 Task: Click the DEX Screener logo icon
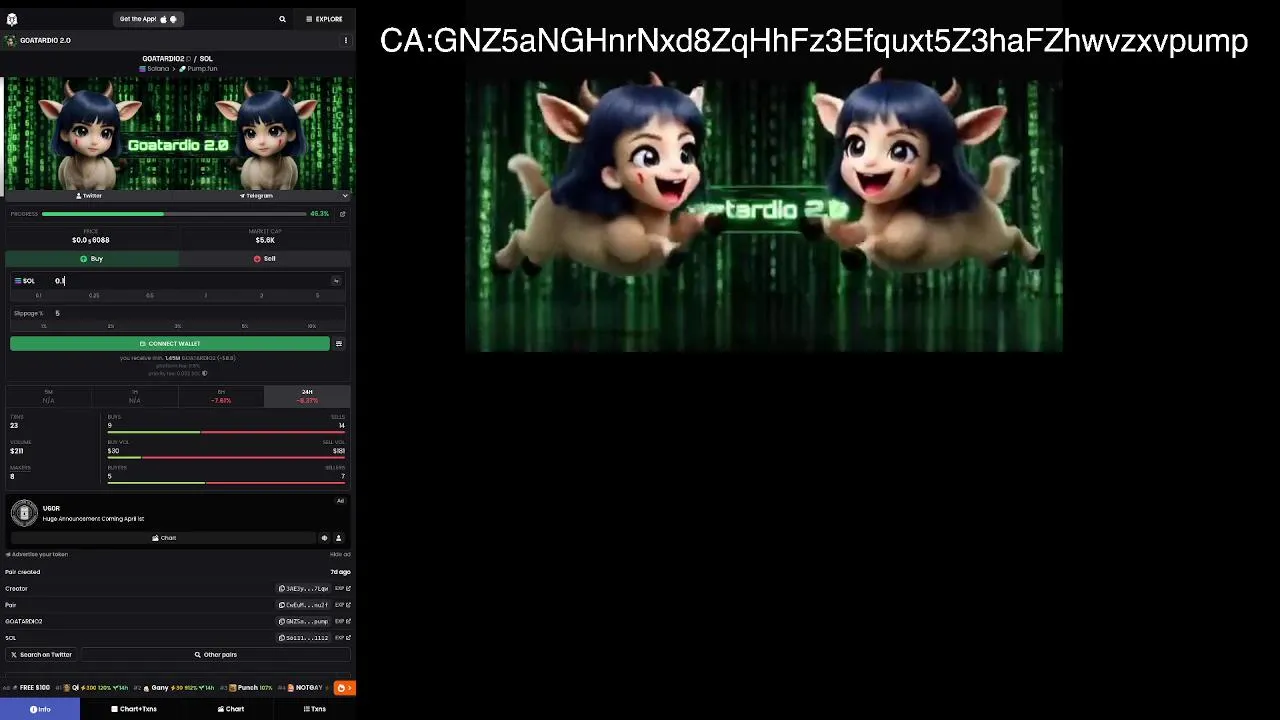coord(12,19)
